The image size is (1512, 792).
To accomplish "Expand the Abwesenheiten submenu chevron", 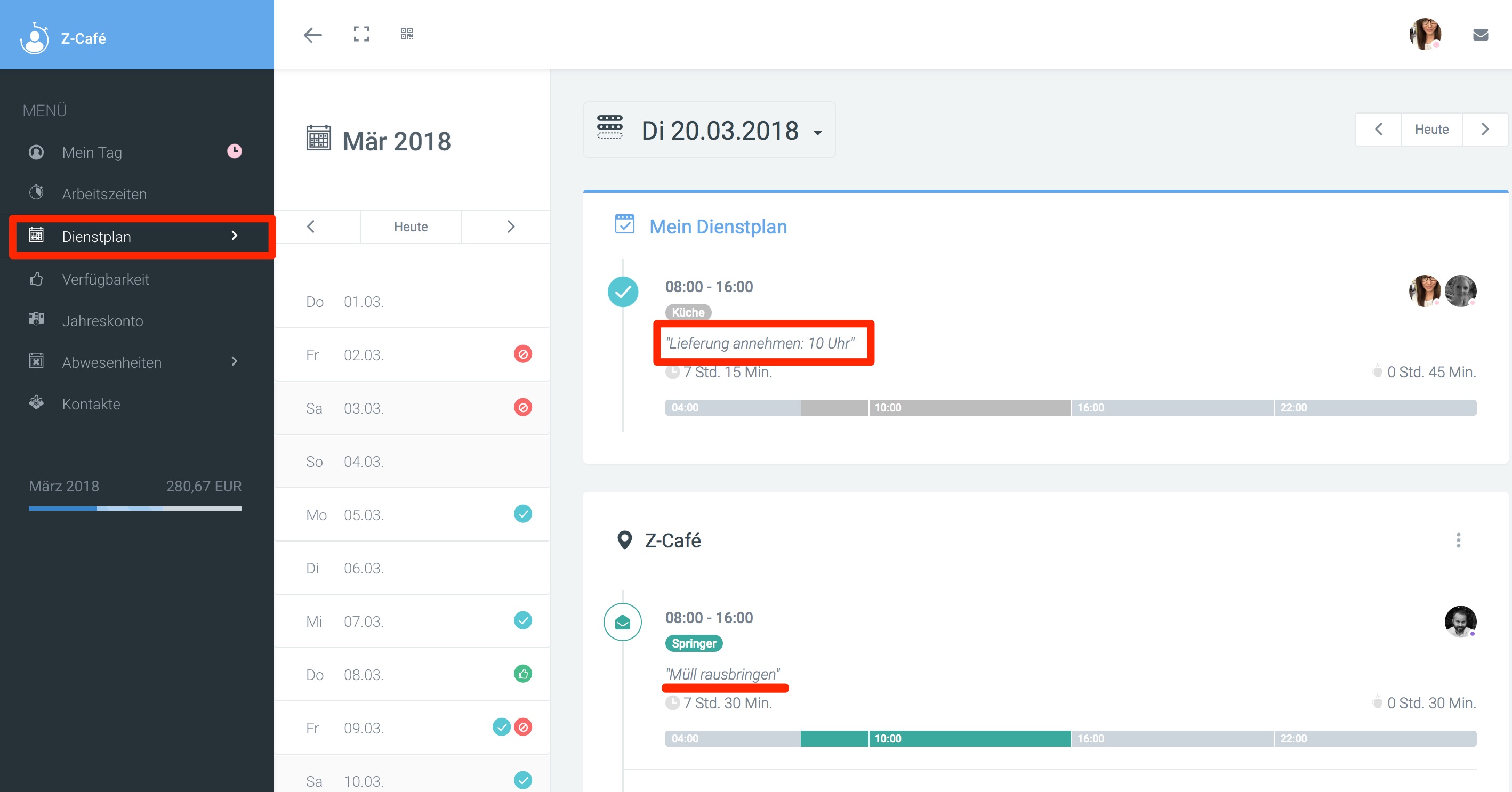I will [x=234, y=361].
